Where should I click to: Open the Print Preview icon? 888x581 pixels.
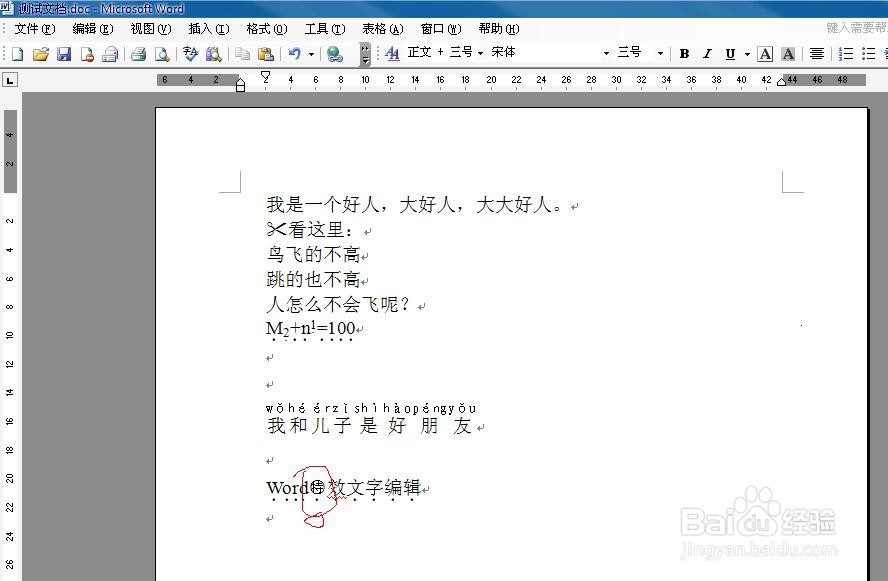(x=164, y=54)
